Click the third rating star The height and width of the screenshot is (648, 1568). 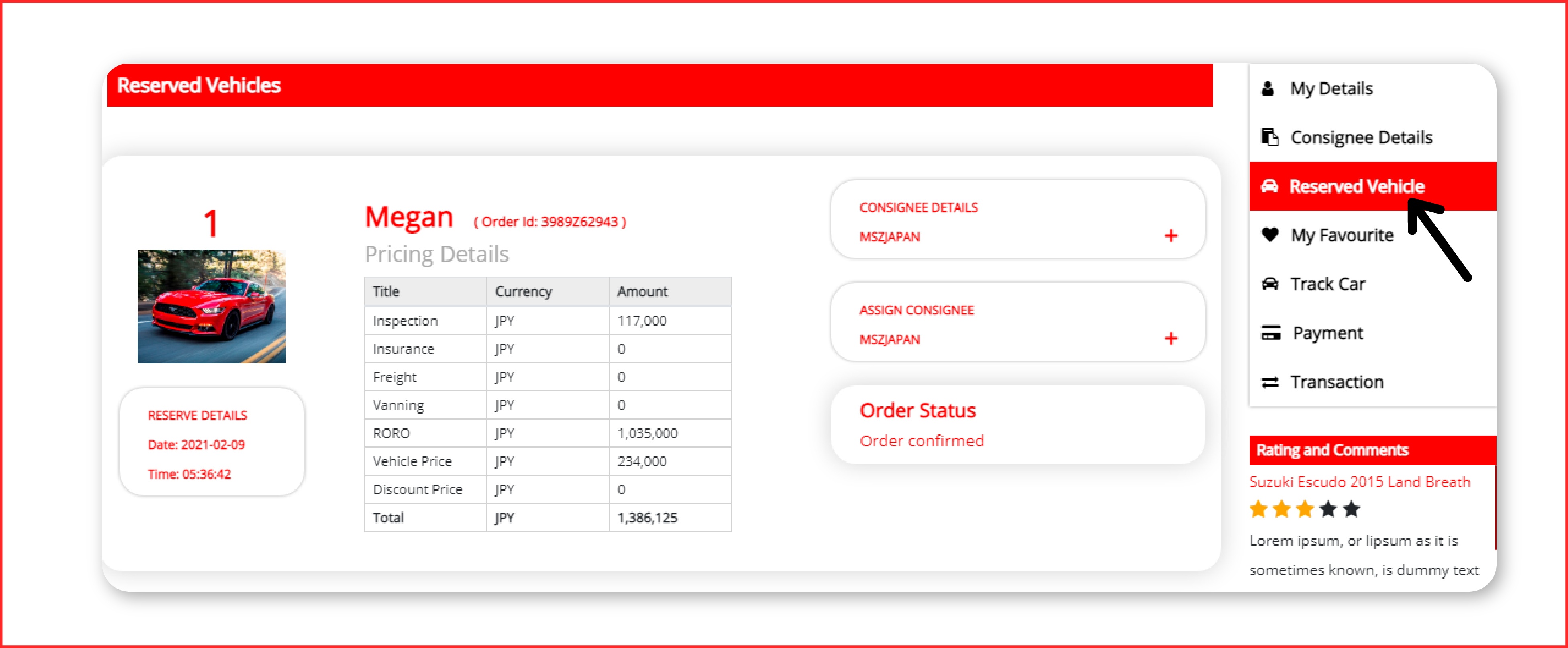1305,509
